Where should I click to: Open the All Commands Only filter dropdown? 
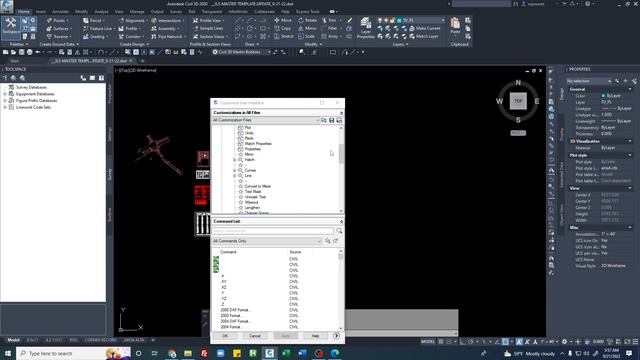coord(267,241)
